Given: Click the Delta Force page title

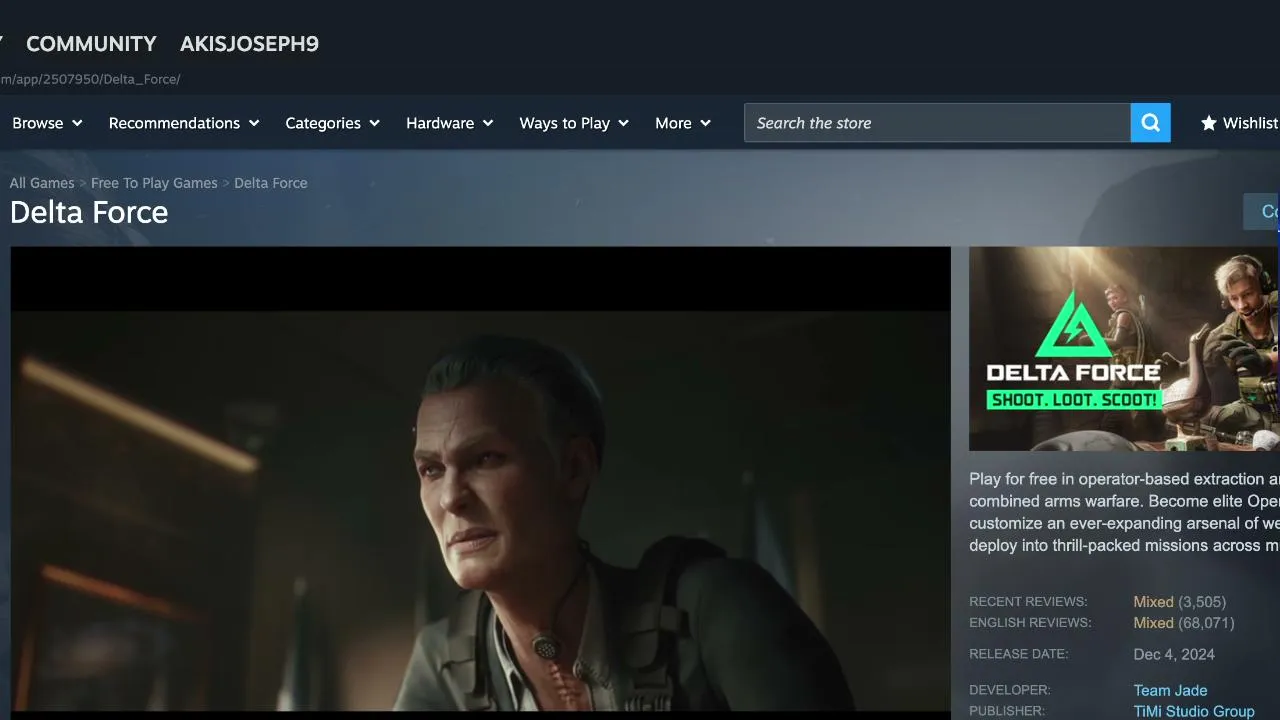Looking at the screenshot, I should click(x=89, y=212).
